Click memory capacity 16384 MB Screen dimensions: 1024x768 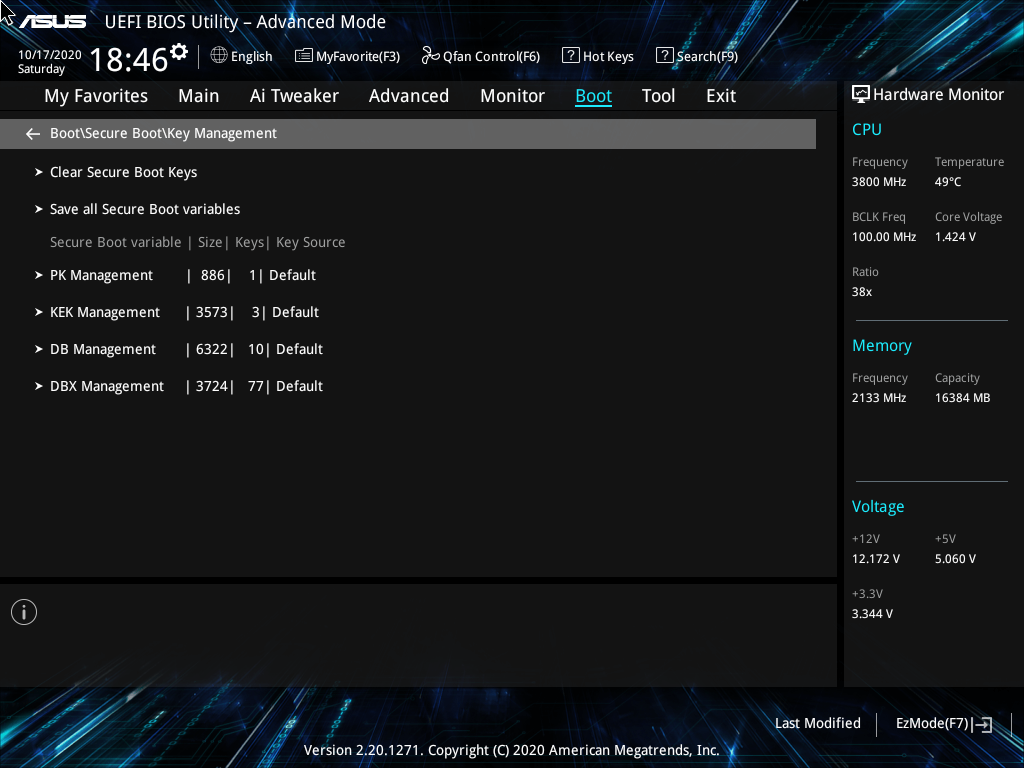963,398
